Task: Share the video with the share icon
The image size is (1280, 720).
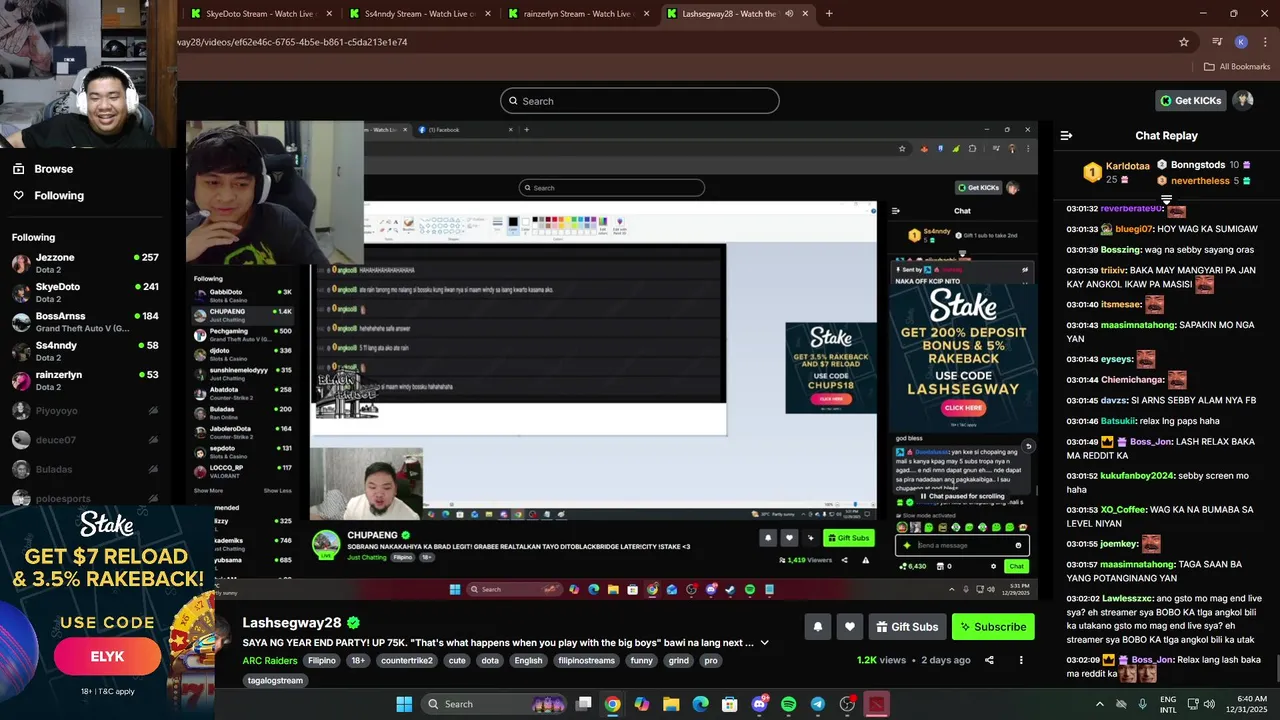Action: [x=989, y=660]
